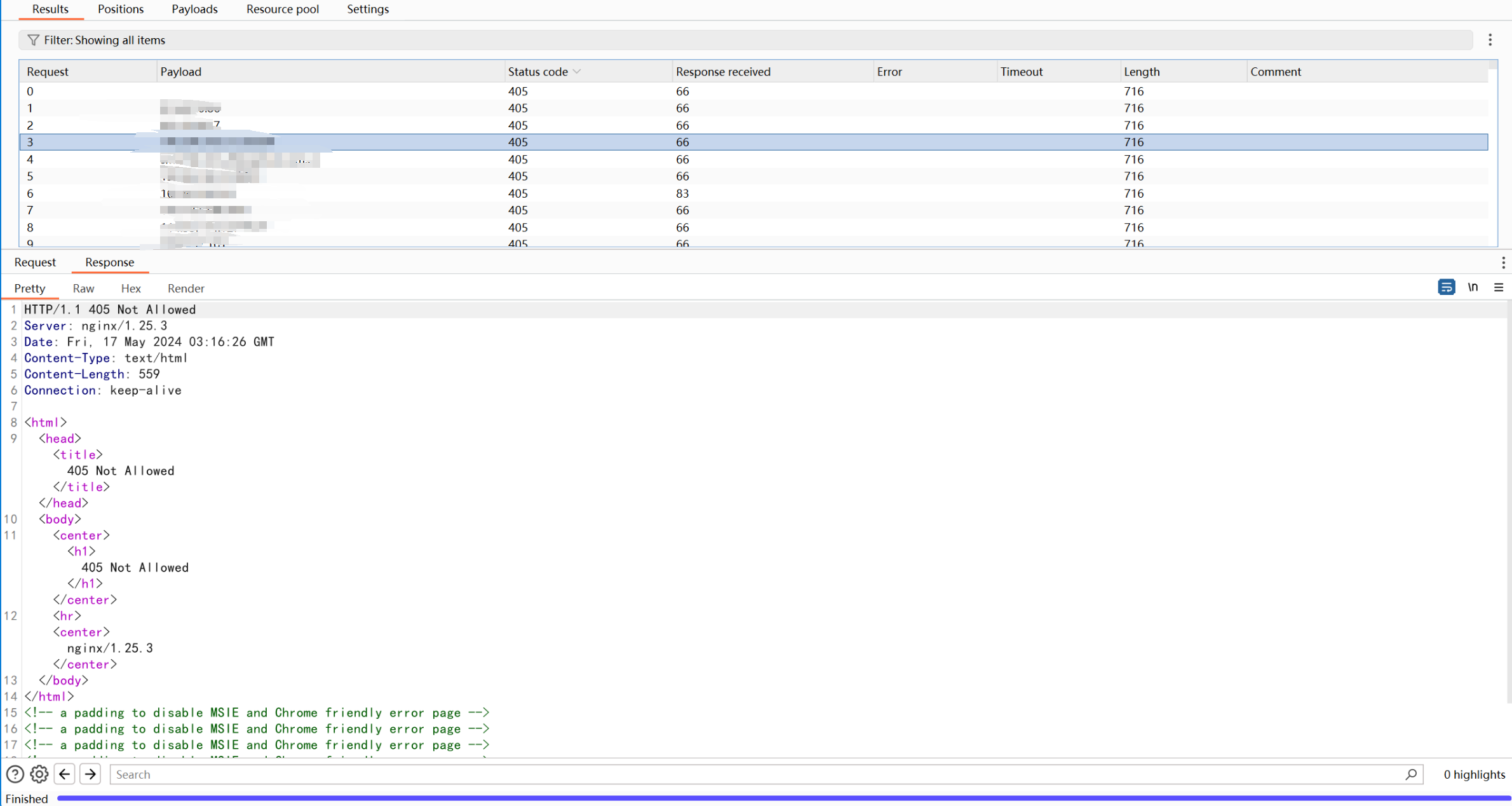This screenshot has height=806, width=1512.
Task: Sort by Response received column header
Action: pyautogui.click(x=773, y=72)
